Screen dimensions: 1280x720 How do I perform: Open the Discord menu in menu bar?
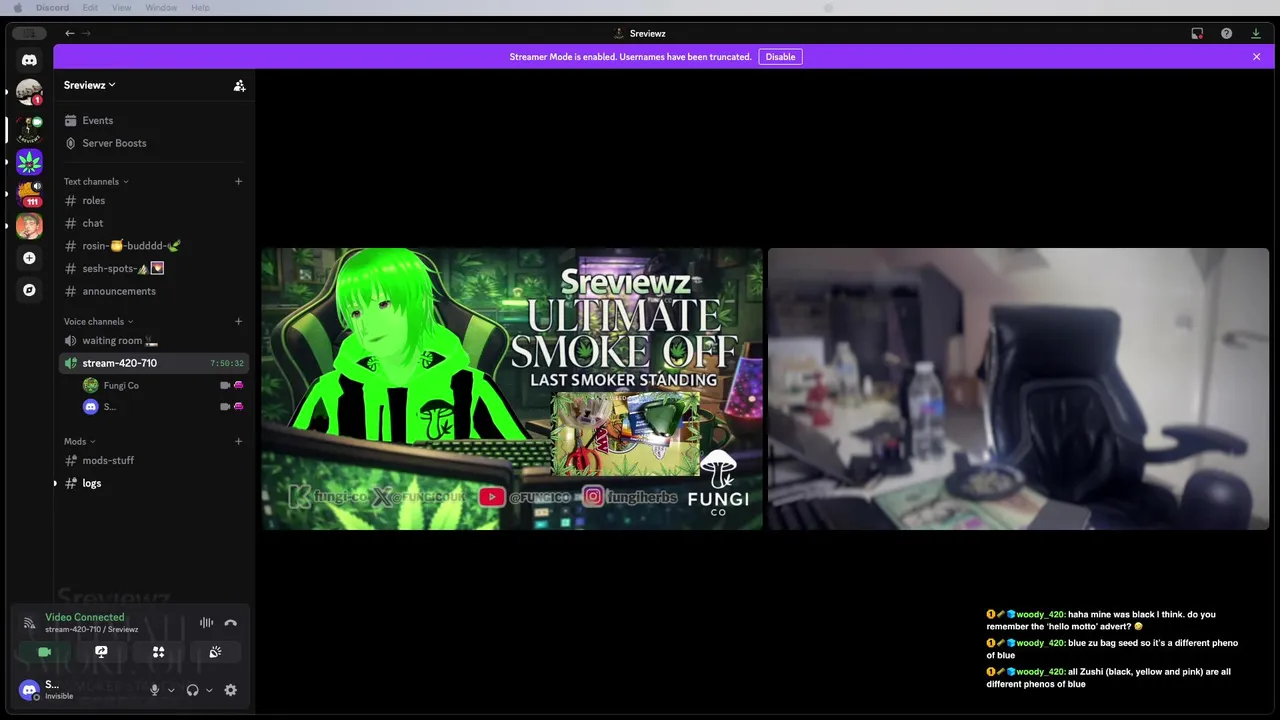click(x=52, y=8)
